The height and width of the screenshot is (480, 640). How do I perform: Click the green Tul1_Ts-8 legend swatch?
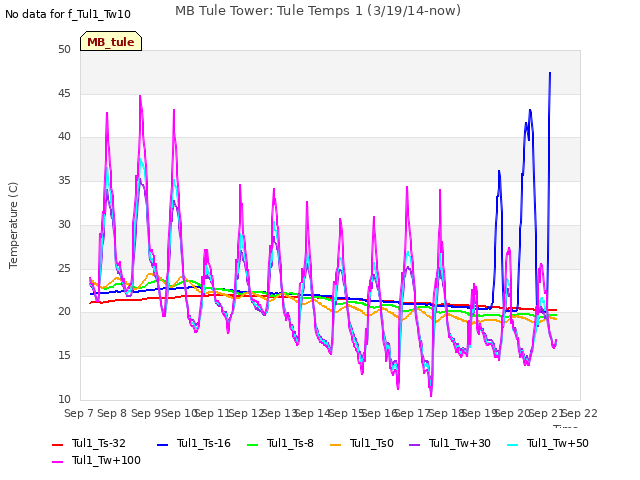point(253,444)
